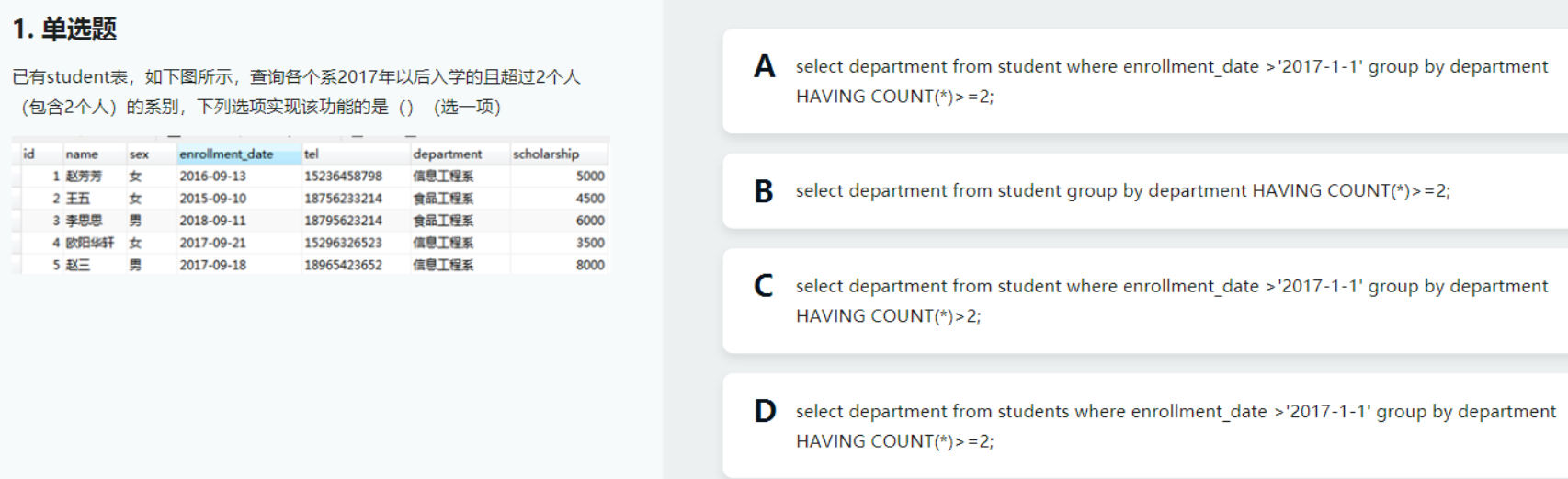Image resolution: width=1568 pixels, height=479 pixels.
Task: Select answer option C
Action: coord(1144,301)
